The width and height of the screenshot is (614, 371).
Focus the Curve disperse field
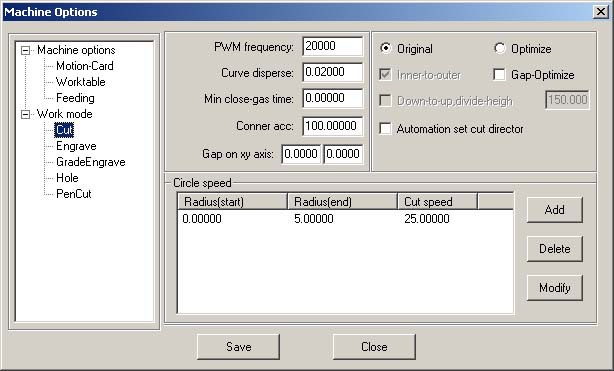(x=332, y=72)
